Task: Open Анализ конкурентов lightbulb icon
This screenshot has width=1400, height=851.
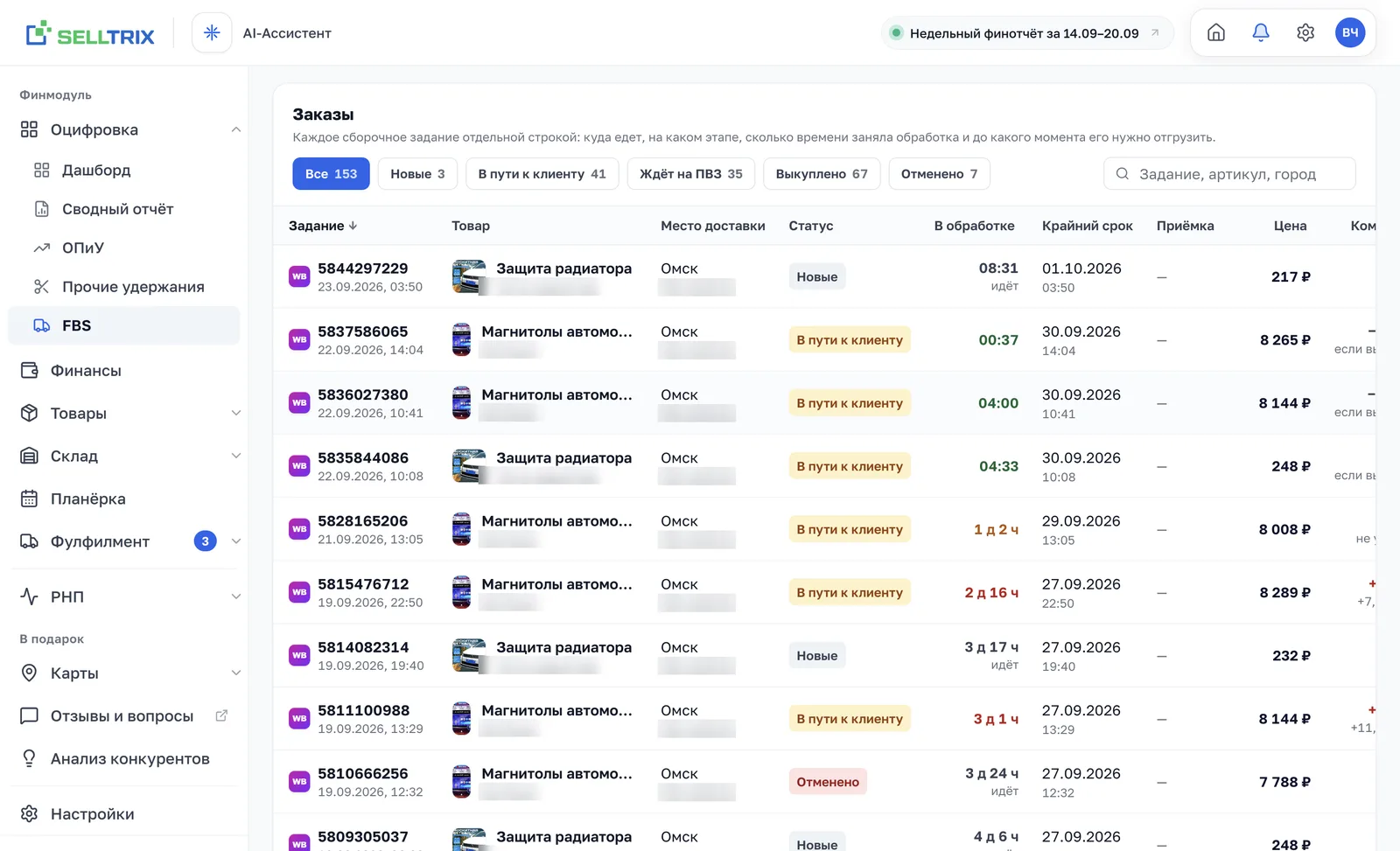Action: (x=29, y=758)
